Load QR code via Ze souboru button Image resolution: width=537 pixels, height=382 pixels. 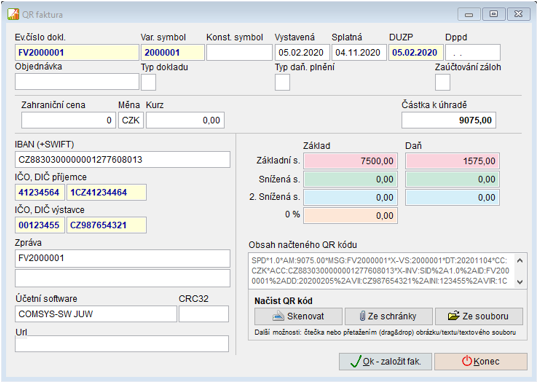tap(479, 316)
